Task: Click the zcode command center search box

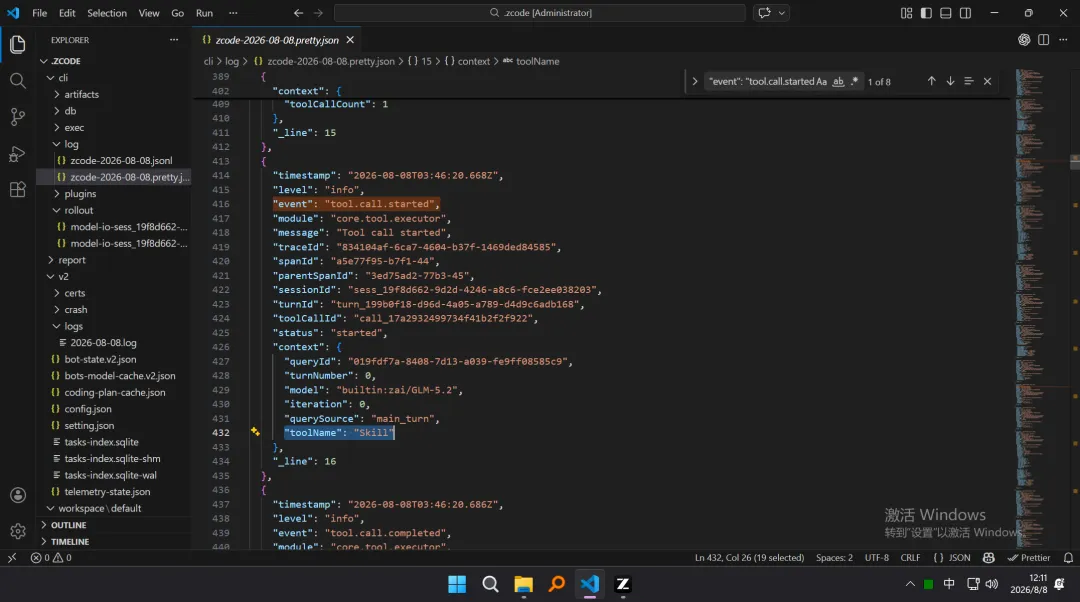Action: (539, 13)
